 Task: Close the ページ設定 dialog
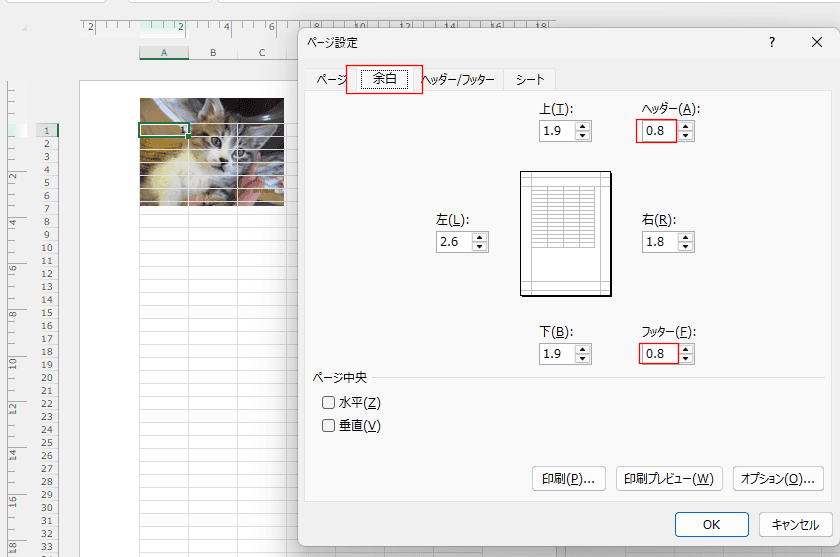coord(816,42)
